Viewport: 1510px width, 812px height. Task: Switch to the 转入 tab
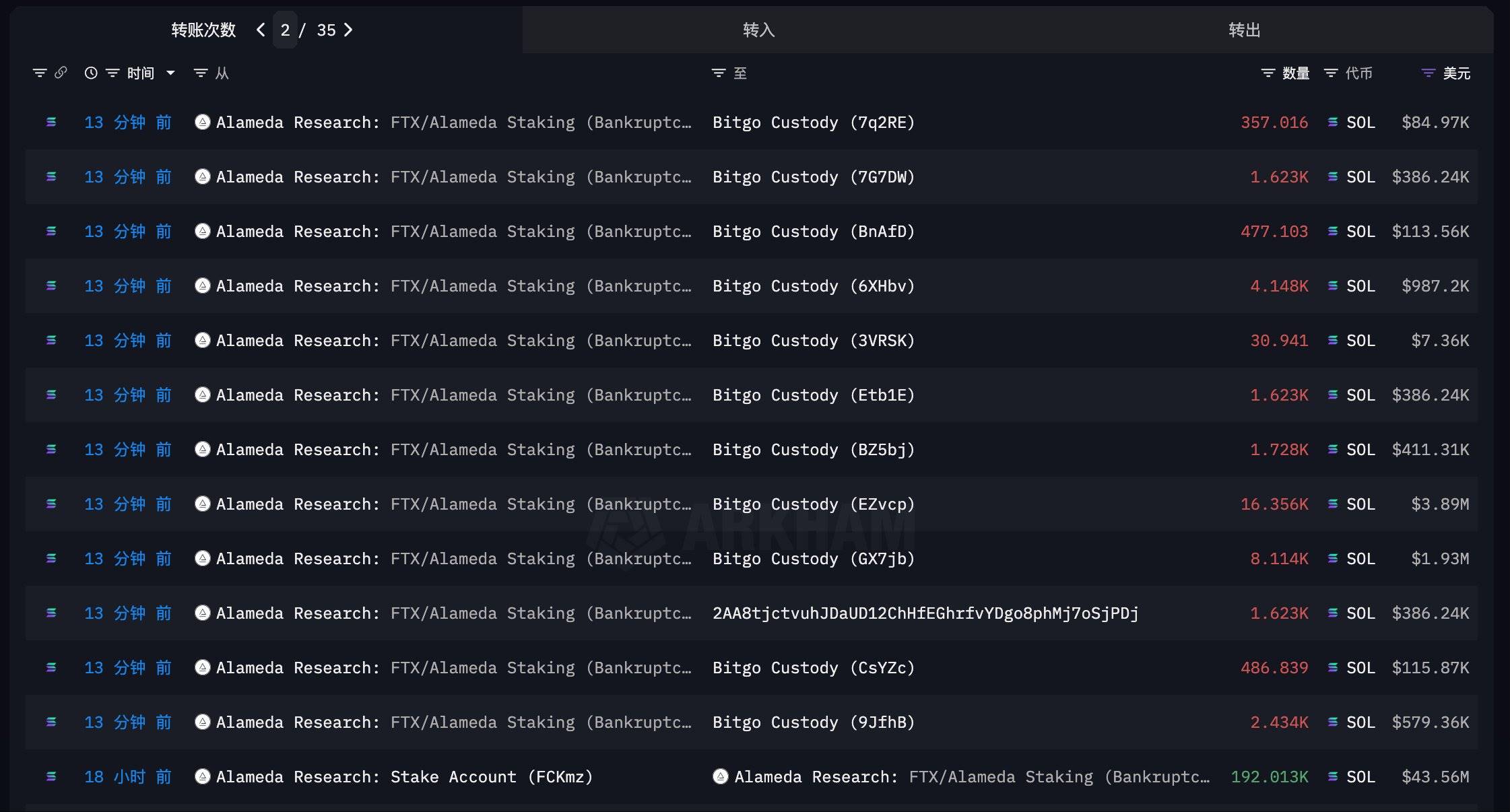point(759,30)
